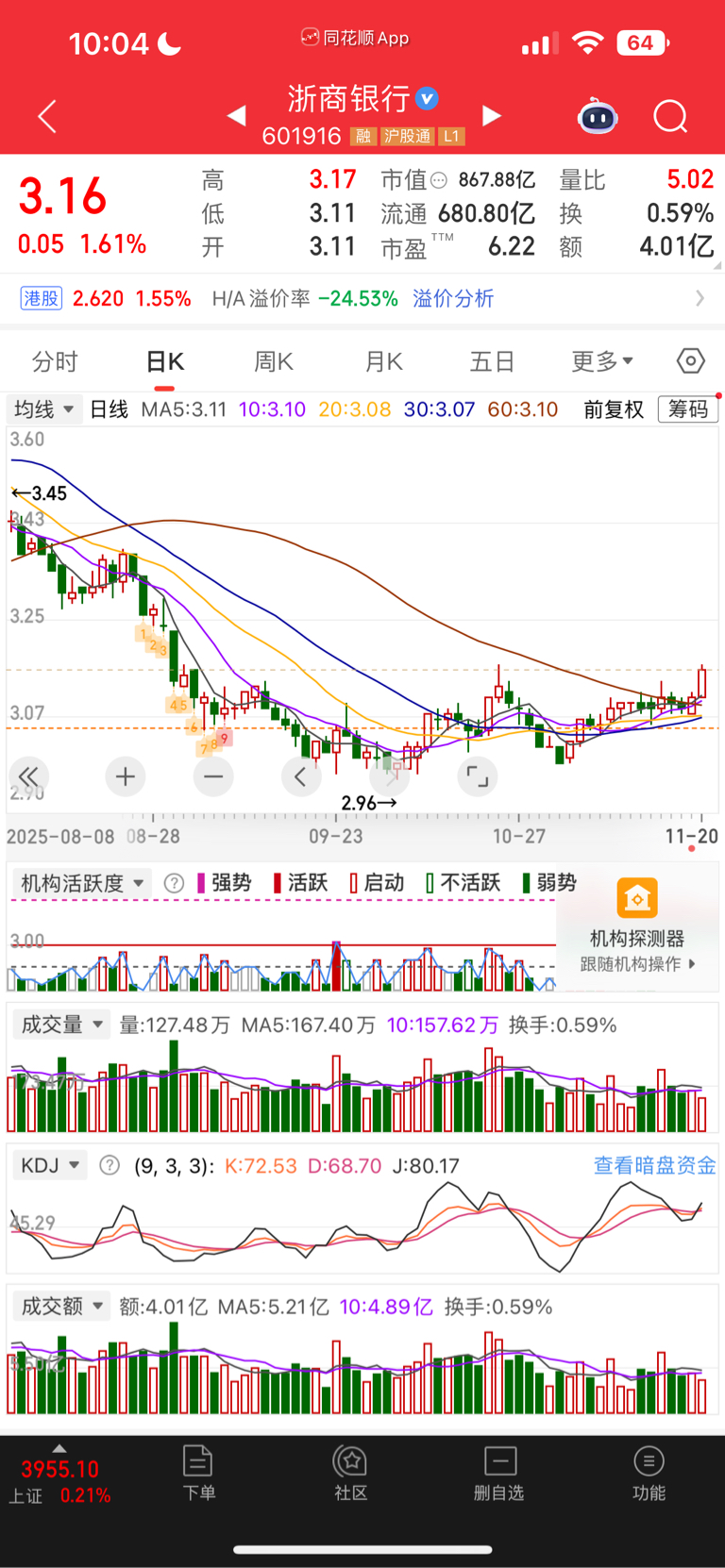This screenshot has height=1568, width=725.
Task: Open 成交量 indicator dropdown
Action: click(62, 1025)
